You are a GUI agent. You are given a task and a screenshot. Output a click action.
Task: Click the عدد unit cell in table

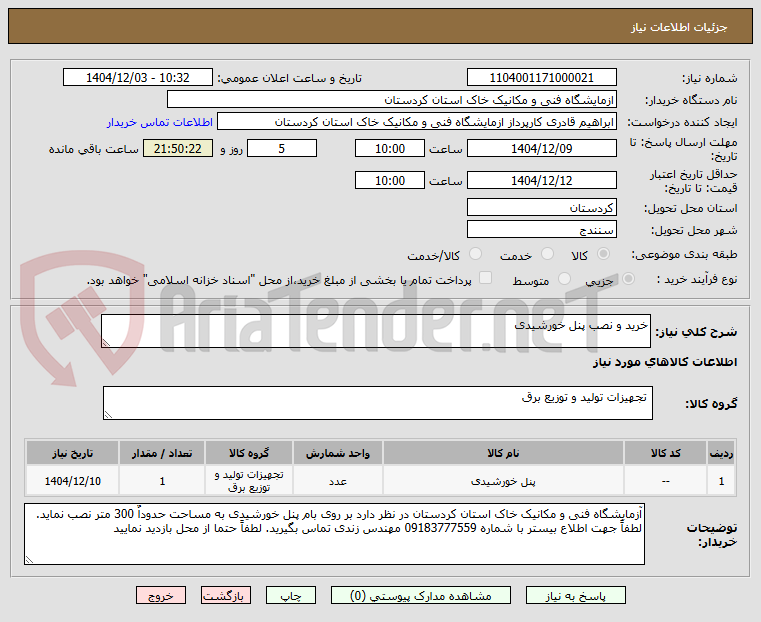point(338,481)
